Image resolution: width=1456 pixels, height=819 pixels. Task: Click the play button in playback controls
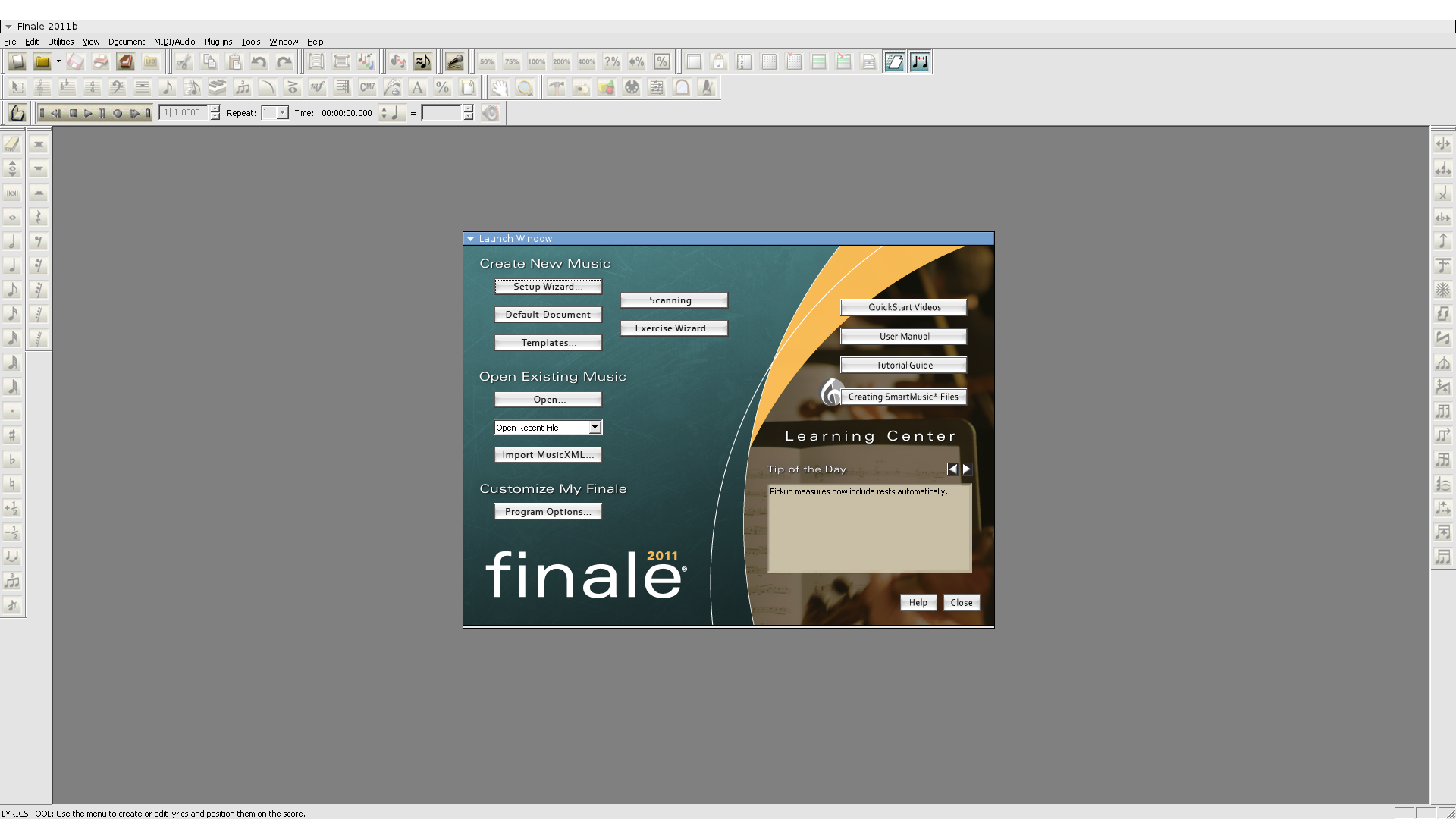[88, 113]
